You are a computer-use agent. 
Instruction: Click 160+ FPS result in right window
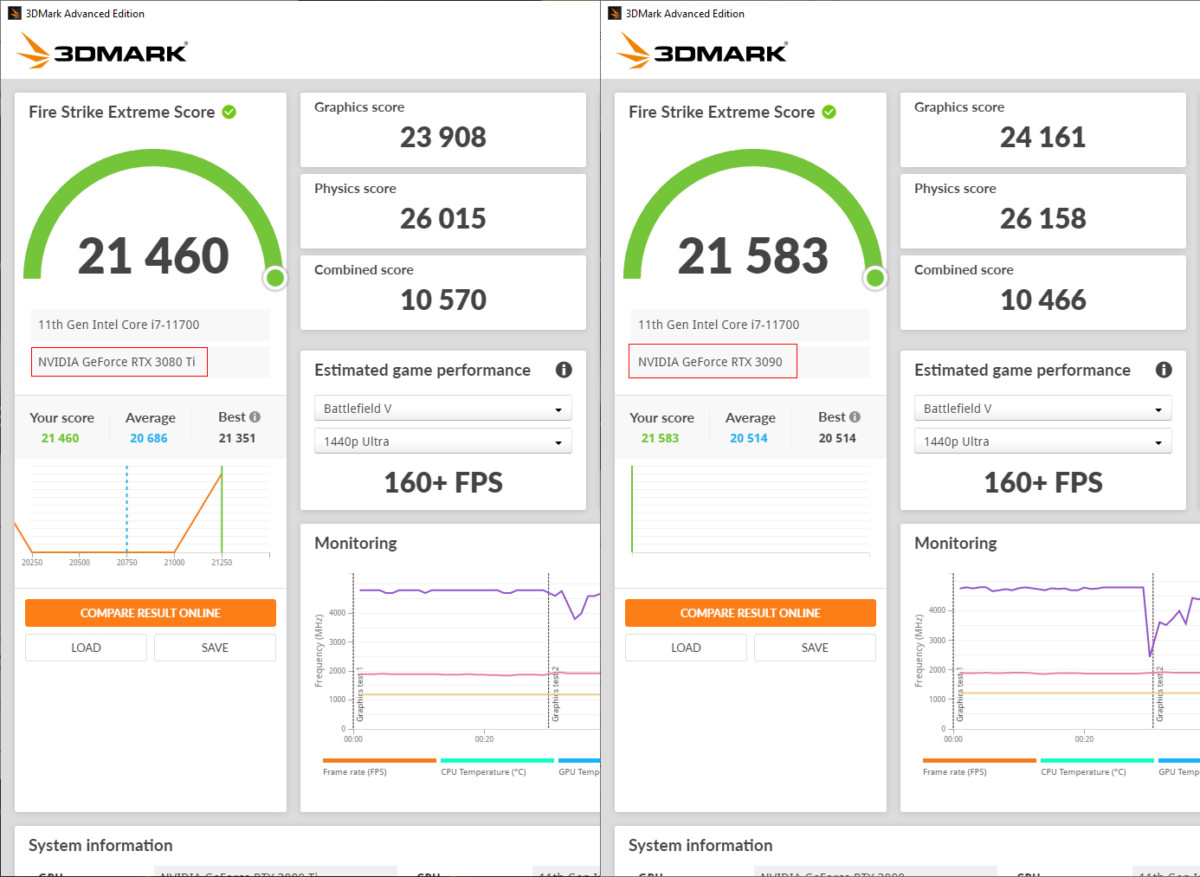pos(1043,483)
